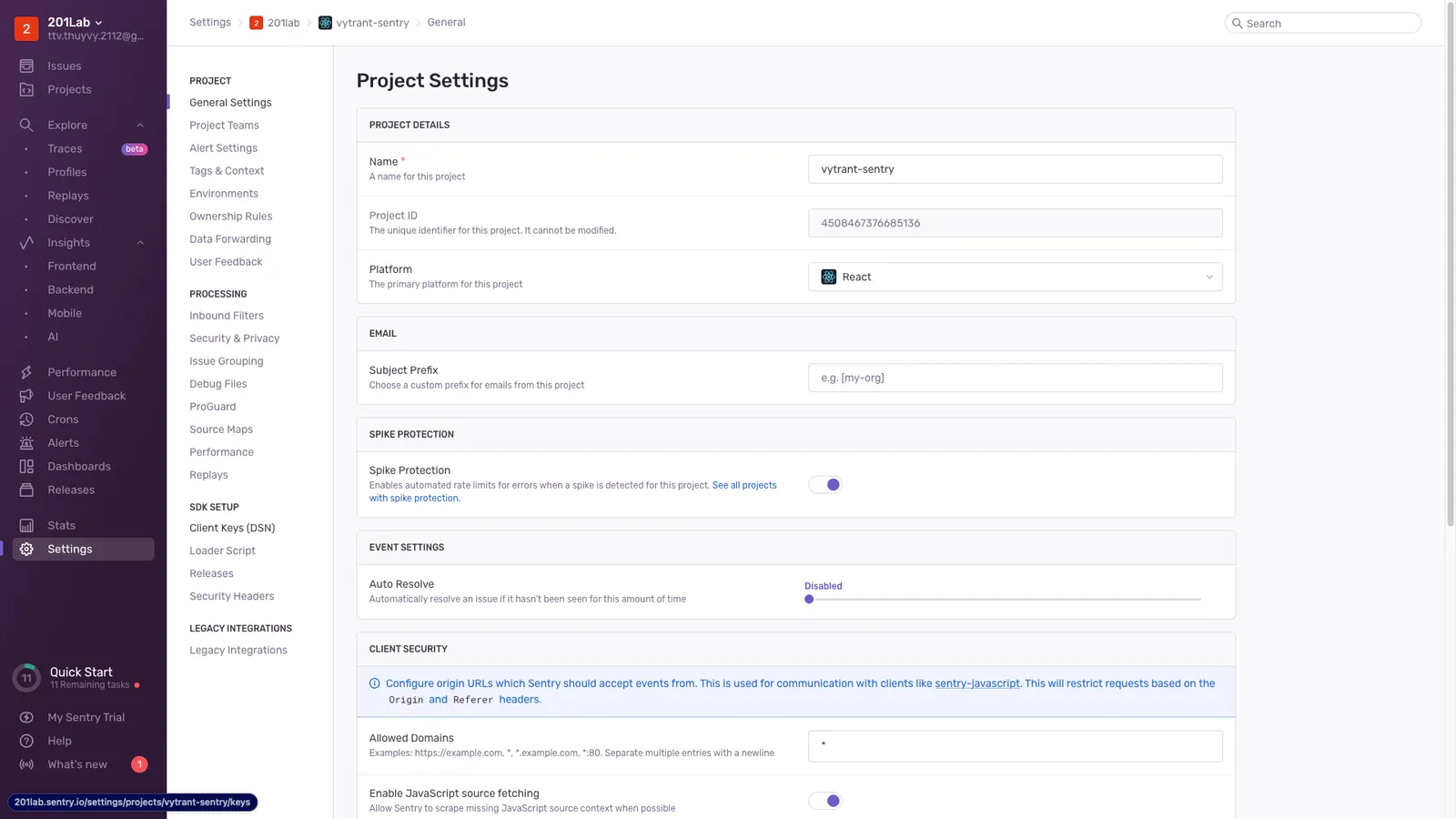Click the Allowed Domains text area
The width and height of the screenshot is (1456, 819).
click(1016, 746)
